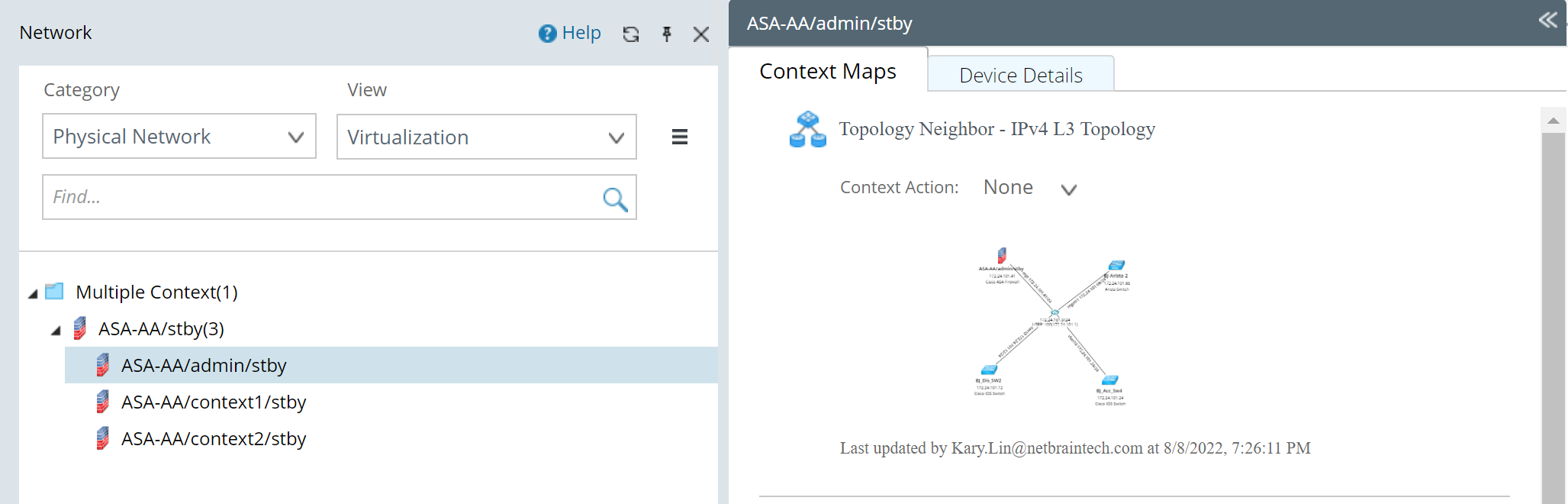This screenshot has width=1568, height=504.
Task: Switch to the Device Details tab
Action: coord(1021,75)
